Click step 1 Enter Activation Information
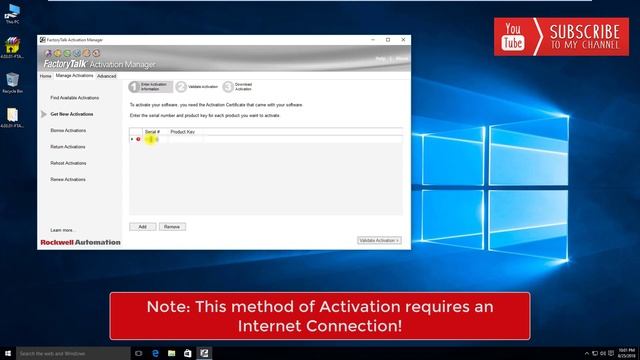The width and height of the screenshot is (640, 360). [150, 87]
